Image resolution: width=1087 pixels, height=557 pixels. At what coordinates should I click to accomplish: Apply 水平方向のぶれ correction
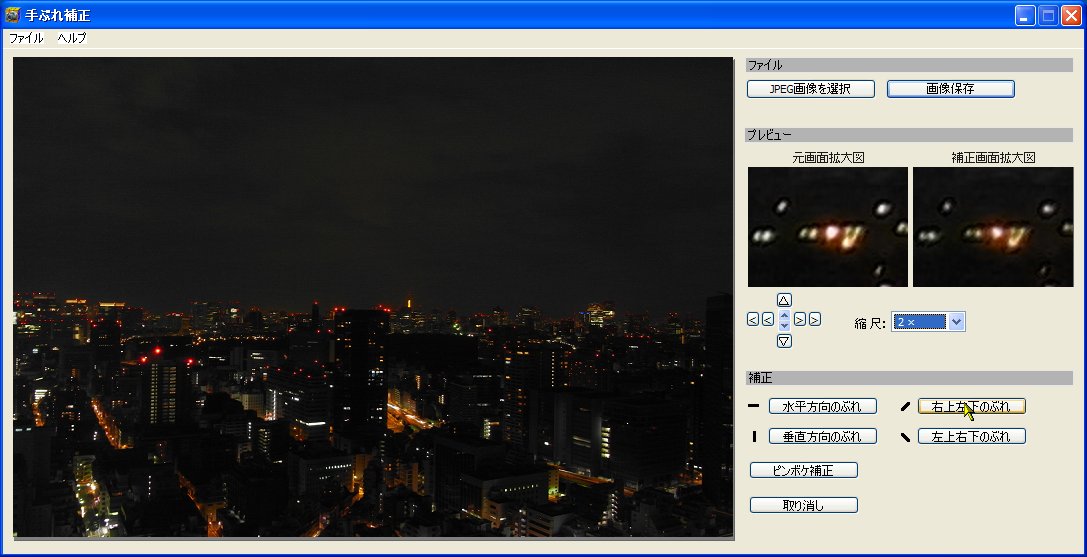point(822,406)
